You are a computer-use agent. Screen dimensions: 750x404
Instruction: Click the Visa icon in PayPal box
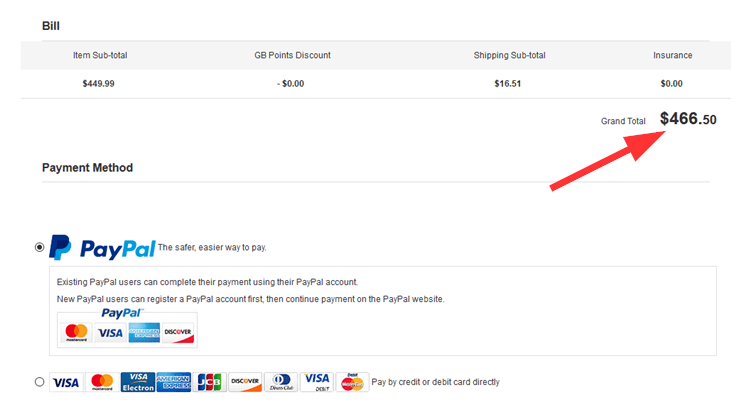110,332
